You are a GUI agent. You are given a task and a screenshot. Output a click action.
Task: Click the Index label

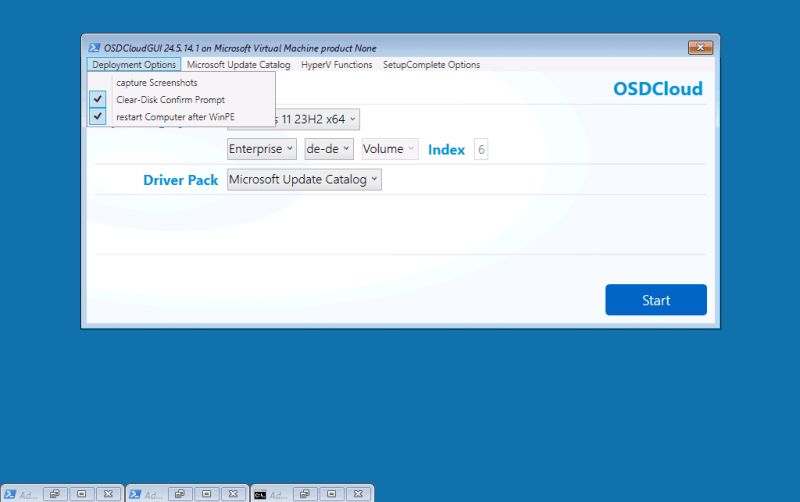click(446, 149)
